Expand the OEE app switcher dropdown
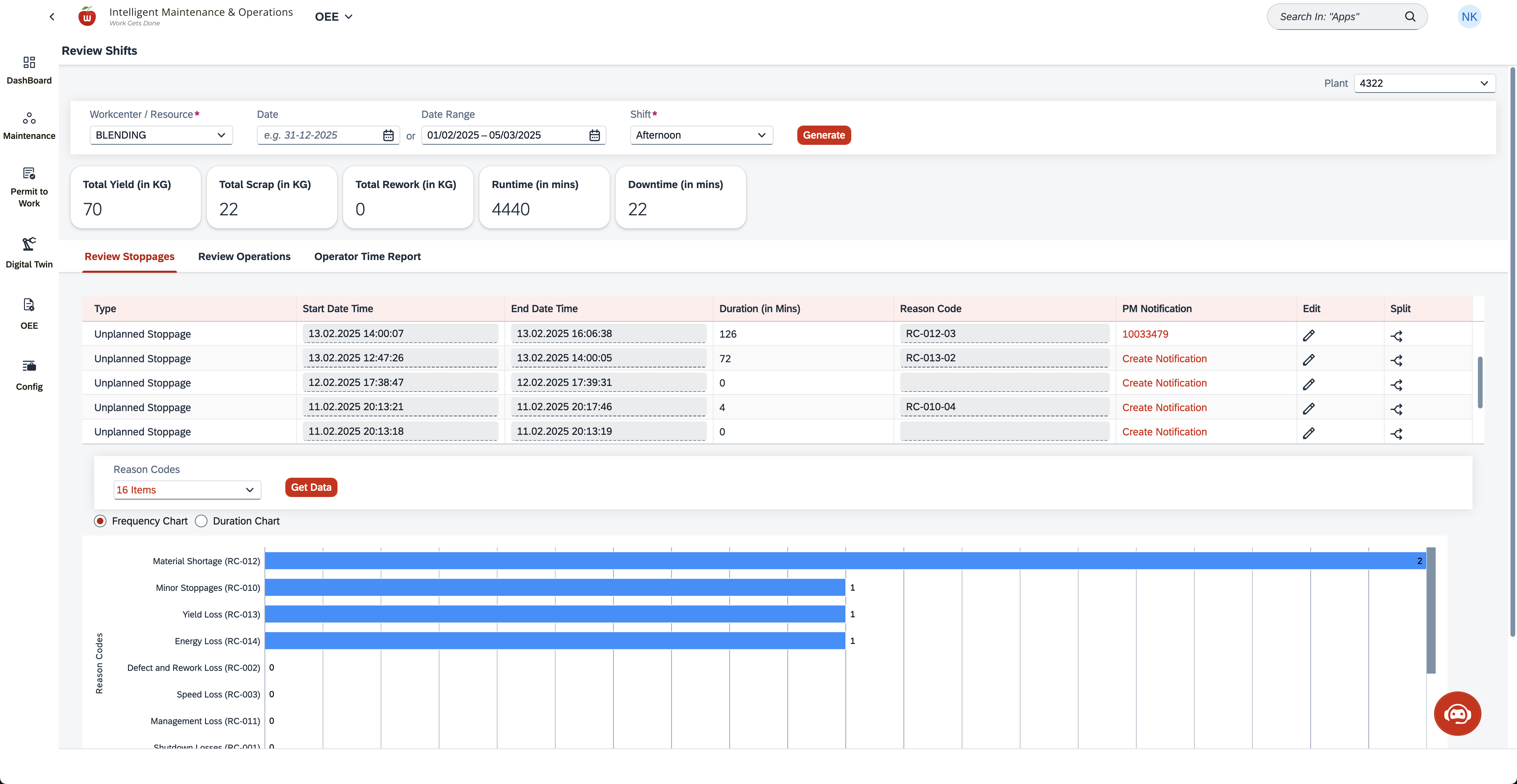The image size is (1517, 784). [x=333, y=17]
